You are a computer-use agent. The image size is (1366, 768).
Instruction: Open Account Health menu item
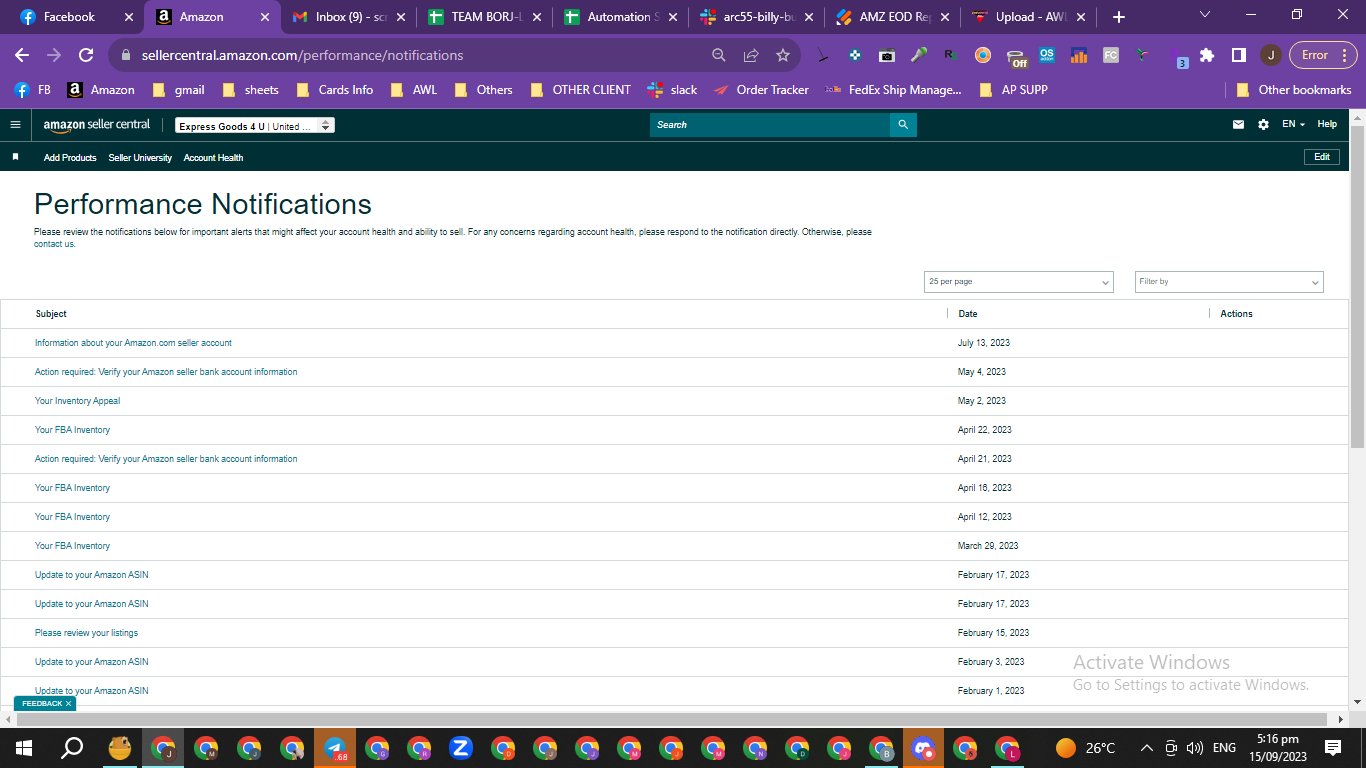(x=213, y=158)
